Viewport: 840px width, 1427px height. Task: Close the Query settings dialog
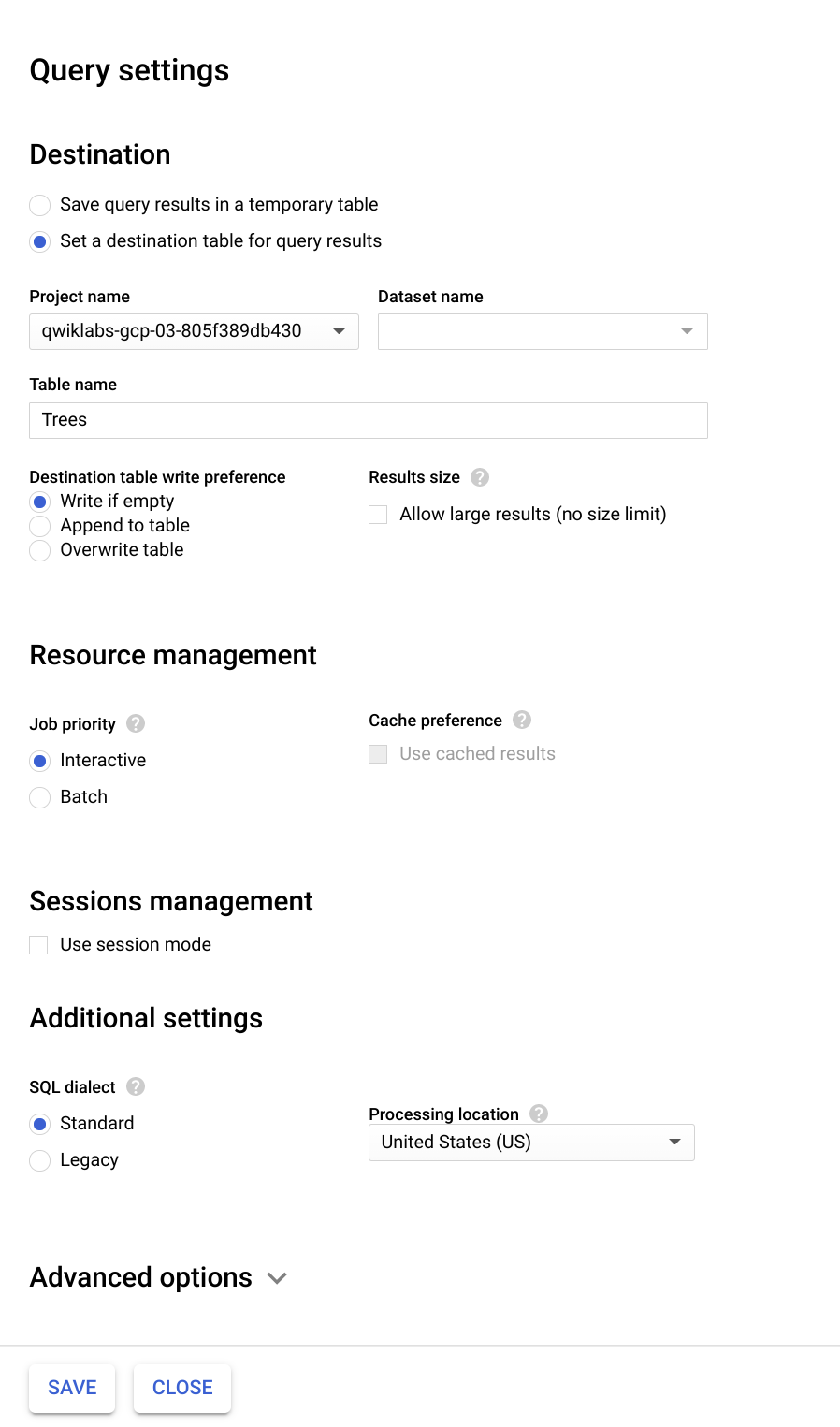point(181,1388)
